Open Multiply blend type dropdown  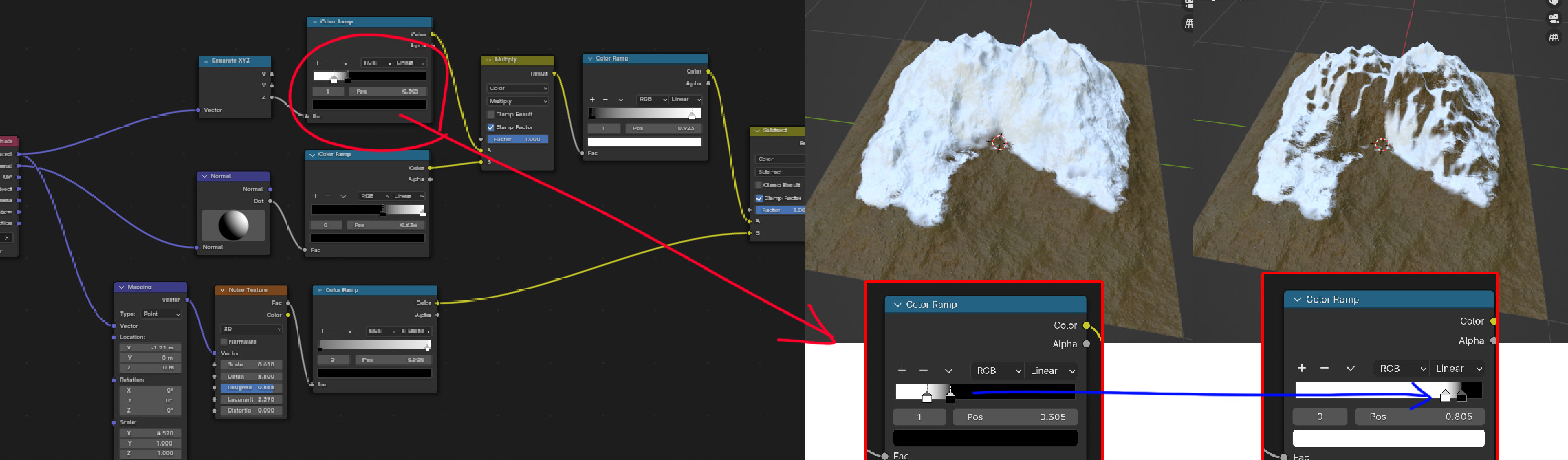(x=518, y=101)
